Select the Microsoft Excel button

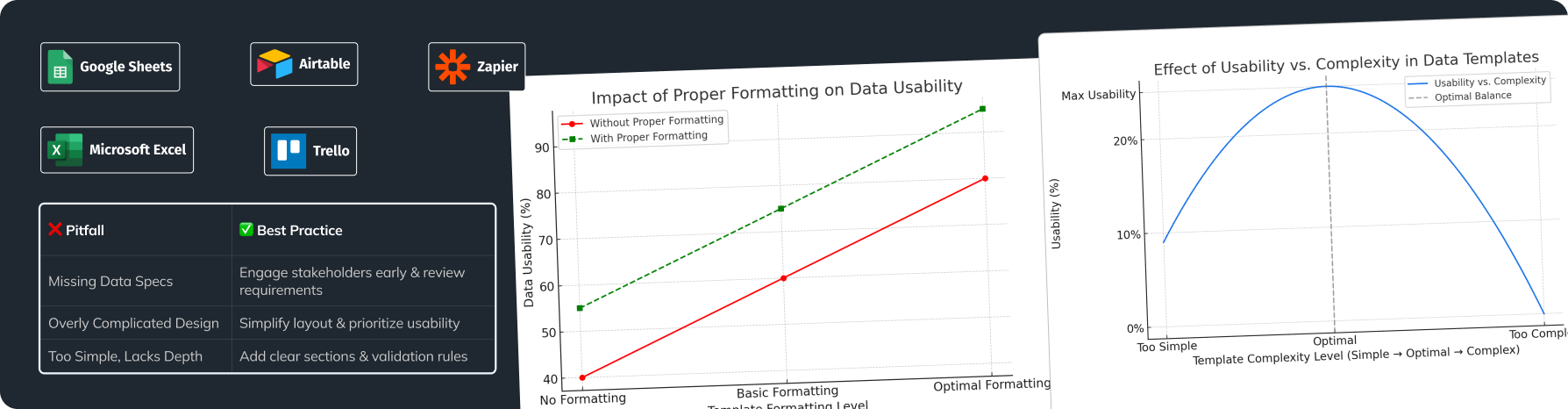(118, 150)
